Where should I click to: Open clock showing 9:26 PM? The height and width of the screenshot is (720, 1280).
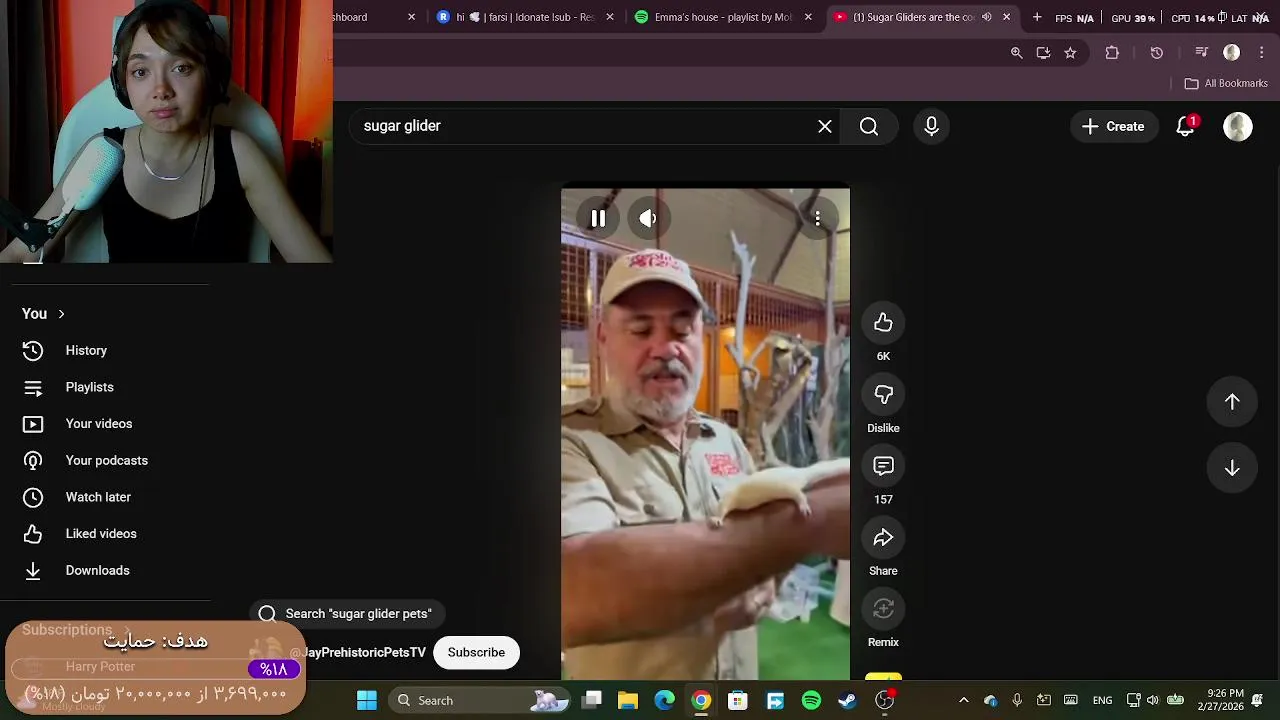(x=1226, y=700)
